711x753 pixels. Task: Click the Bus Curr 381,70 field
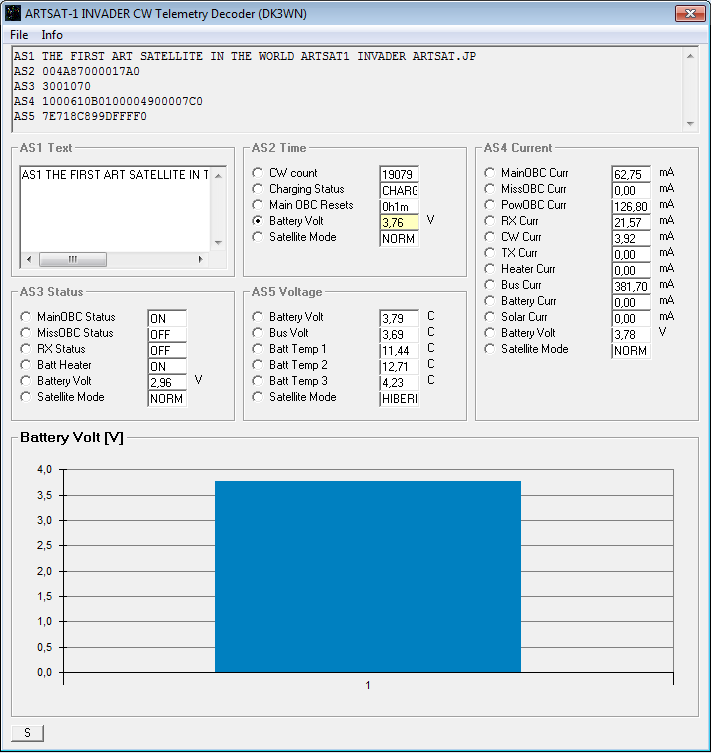click(631, 286)
